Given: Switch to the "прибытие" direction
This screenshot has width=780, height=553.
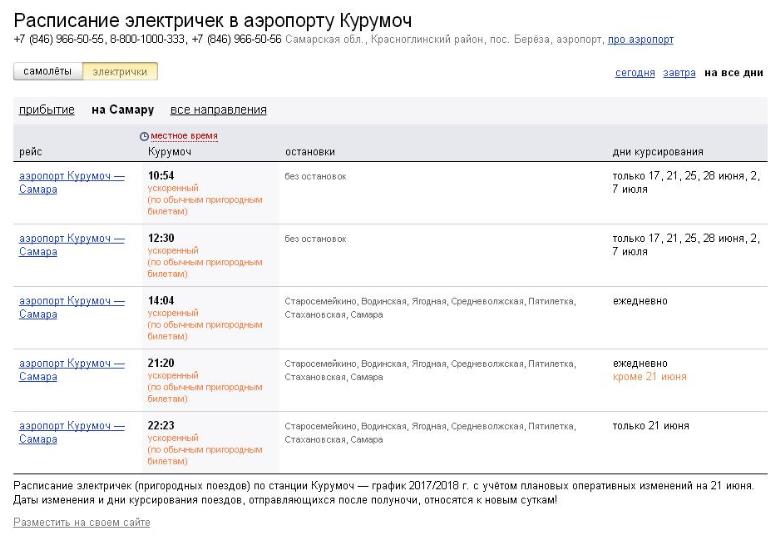Looking at the screenshot, I should [46, 110].
